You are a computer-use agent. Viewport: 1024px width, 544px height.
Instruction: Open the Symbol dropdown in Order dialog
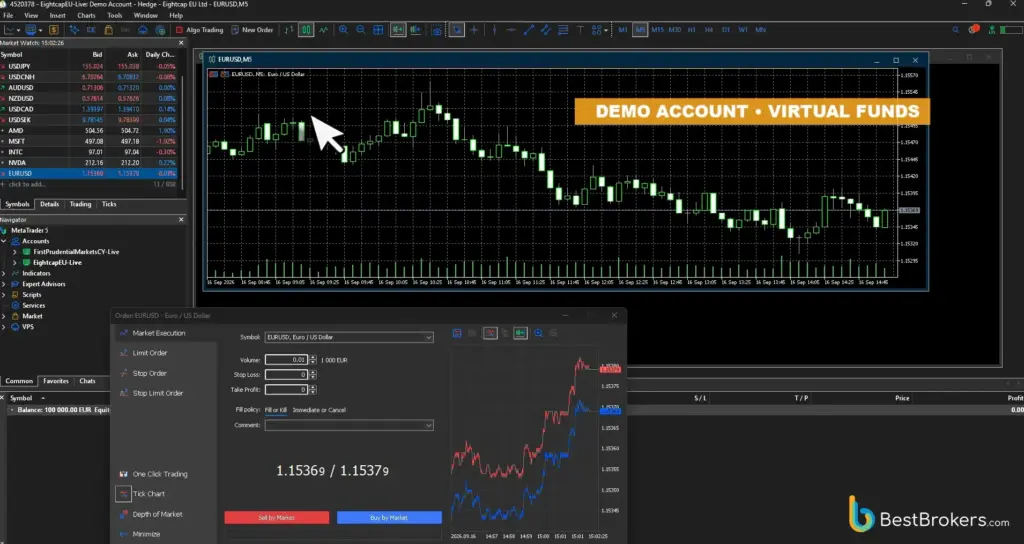pyautogui.click(x=428, y=338)
